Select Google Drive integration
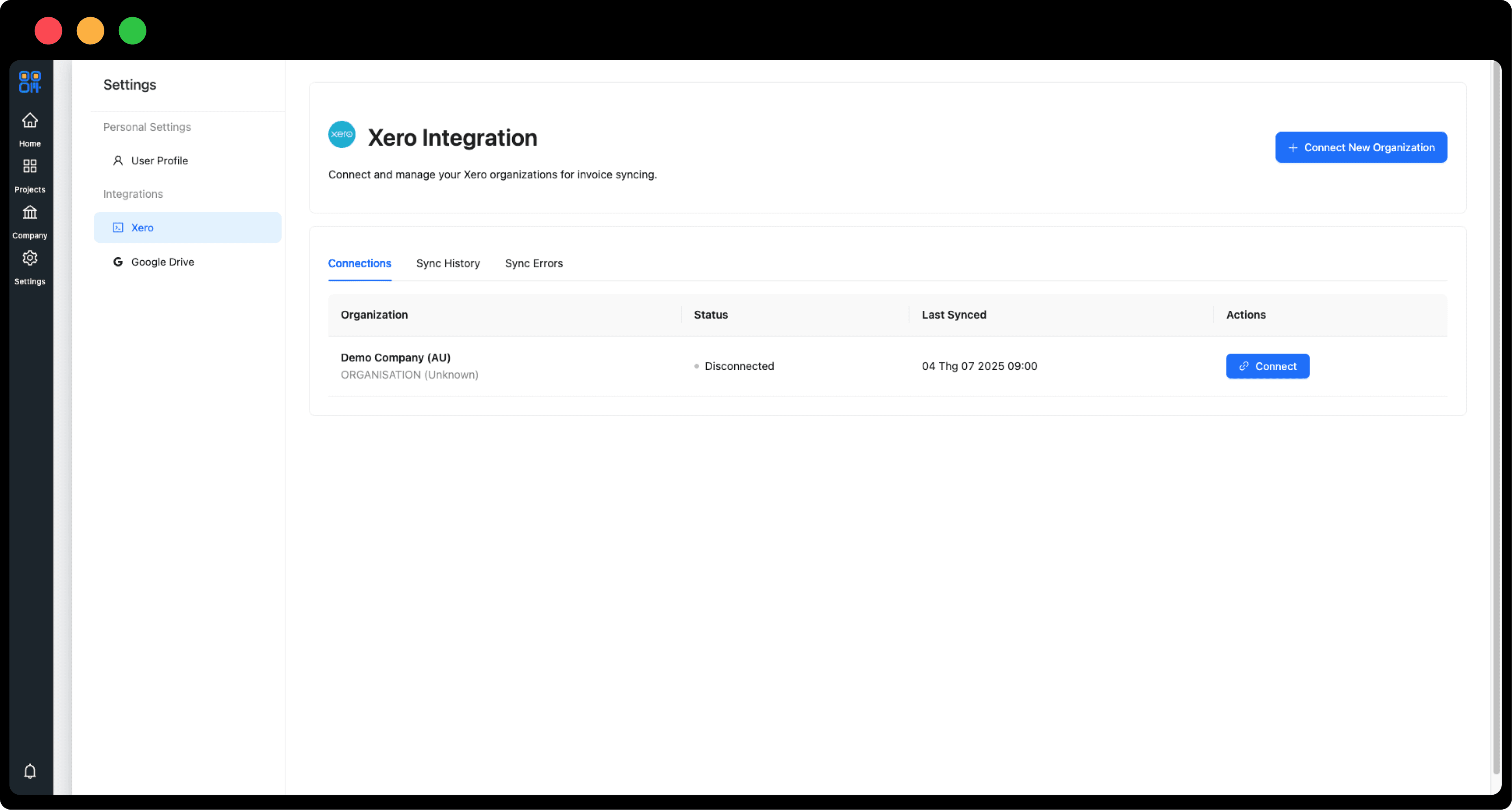This screenshot has height=810, width=1512. click(187, 262)
